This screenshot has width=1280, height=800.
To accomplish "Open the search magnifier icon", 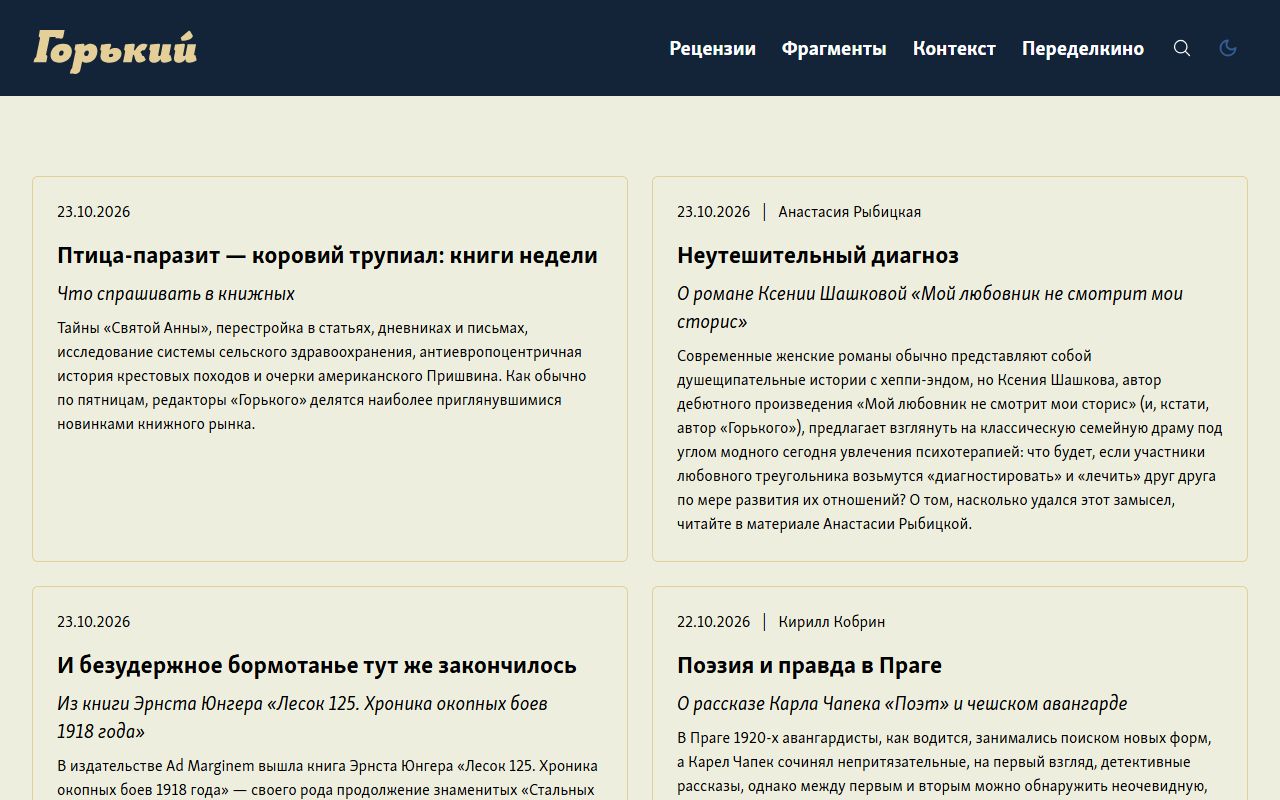I will [x=1182, y=48].
